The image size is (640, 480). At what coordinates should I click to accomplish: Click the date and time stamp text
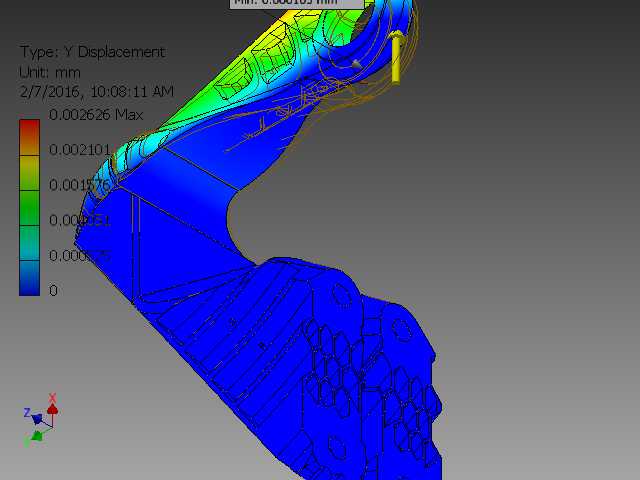click(x=97, y=91)
